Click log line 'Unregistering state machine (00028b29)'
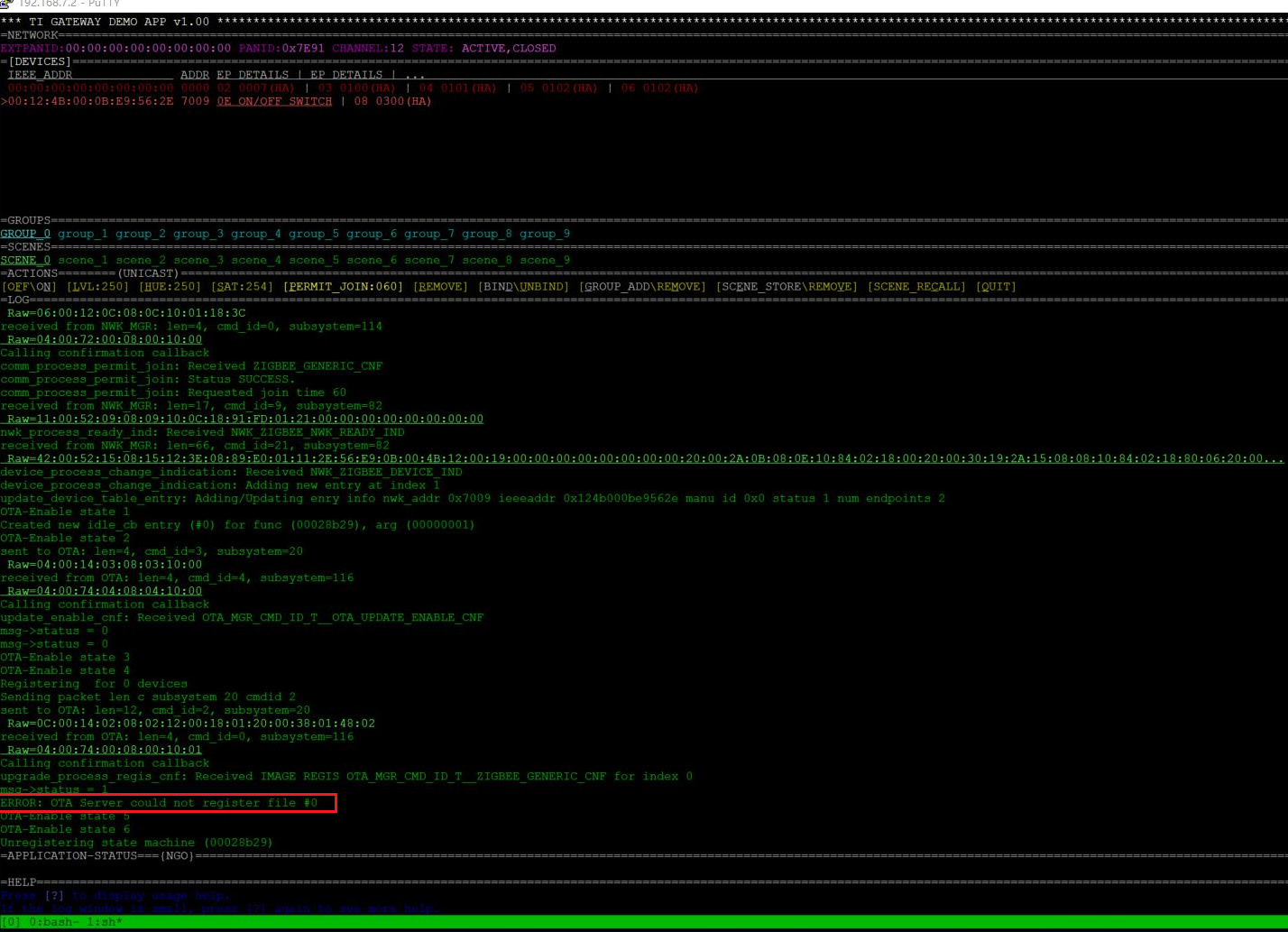This screenshot has width=1288, height=932. point(137,843)
